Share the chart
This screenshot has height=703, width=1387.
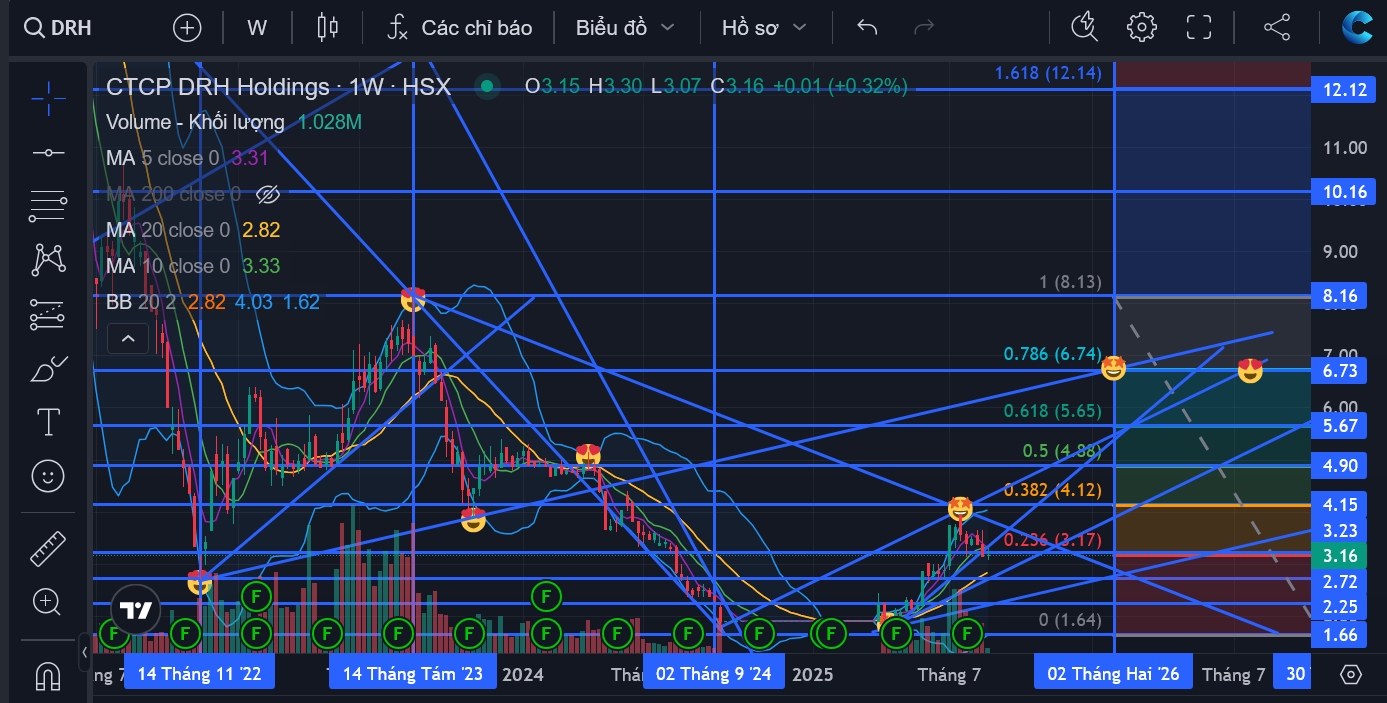1277,27
